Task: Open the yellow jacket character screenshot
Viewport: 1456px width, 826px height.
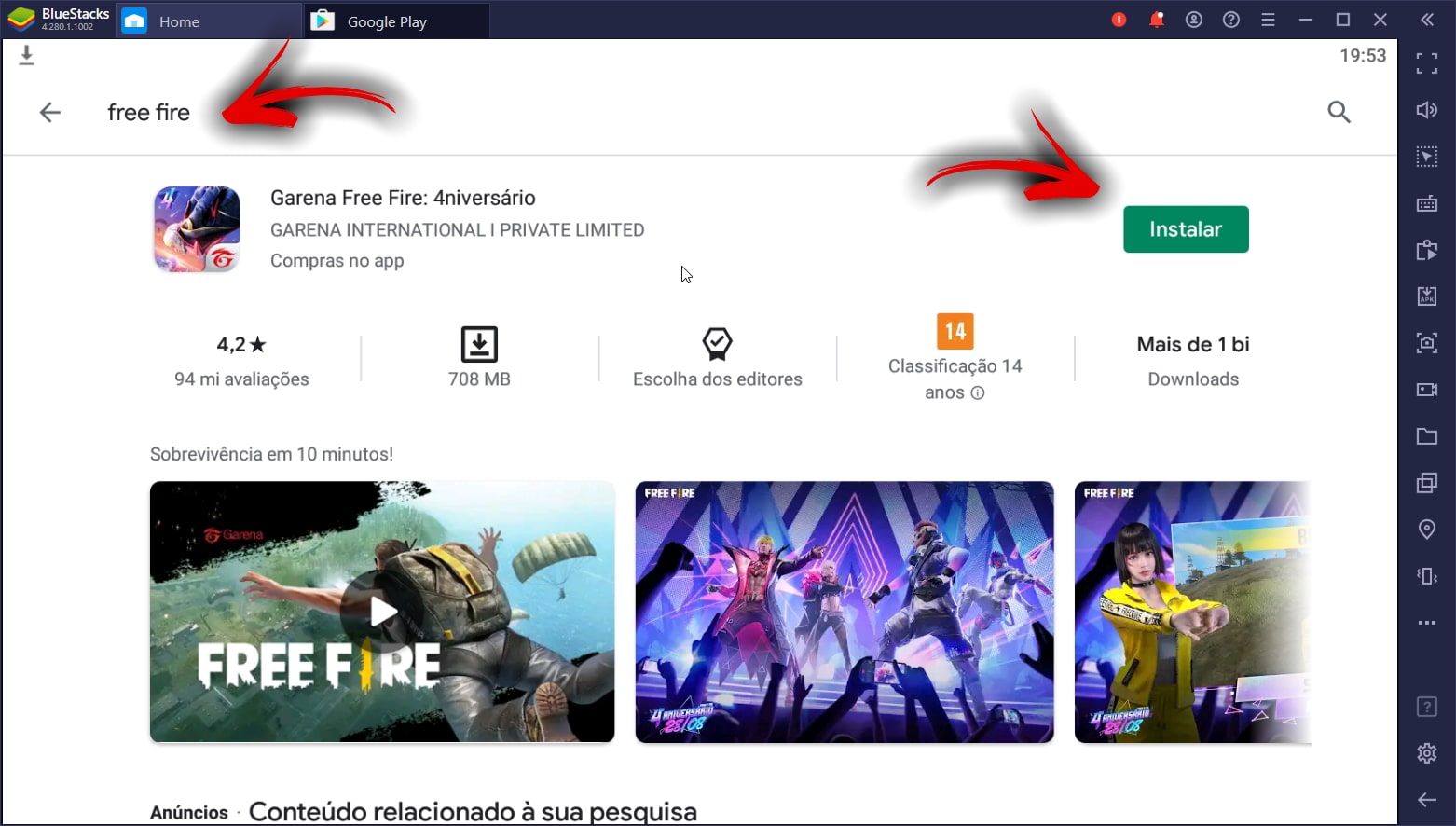Action: 1193,612
